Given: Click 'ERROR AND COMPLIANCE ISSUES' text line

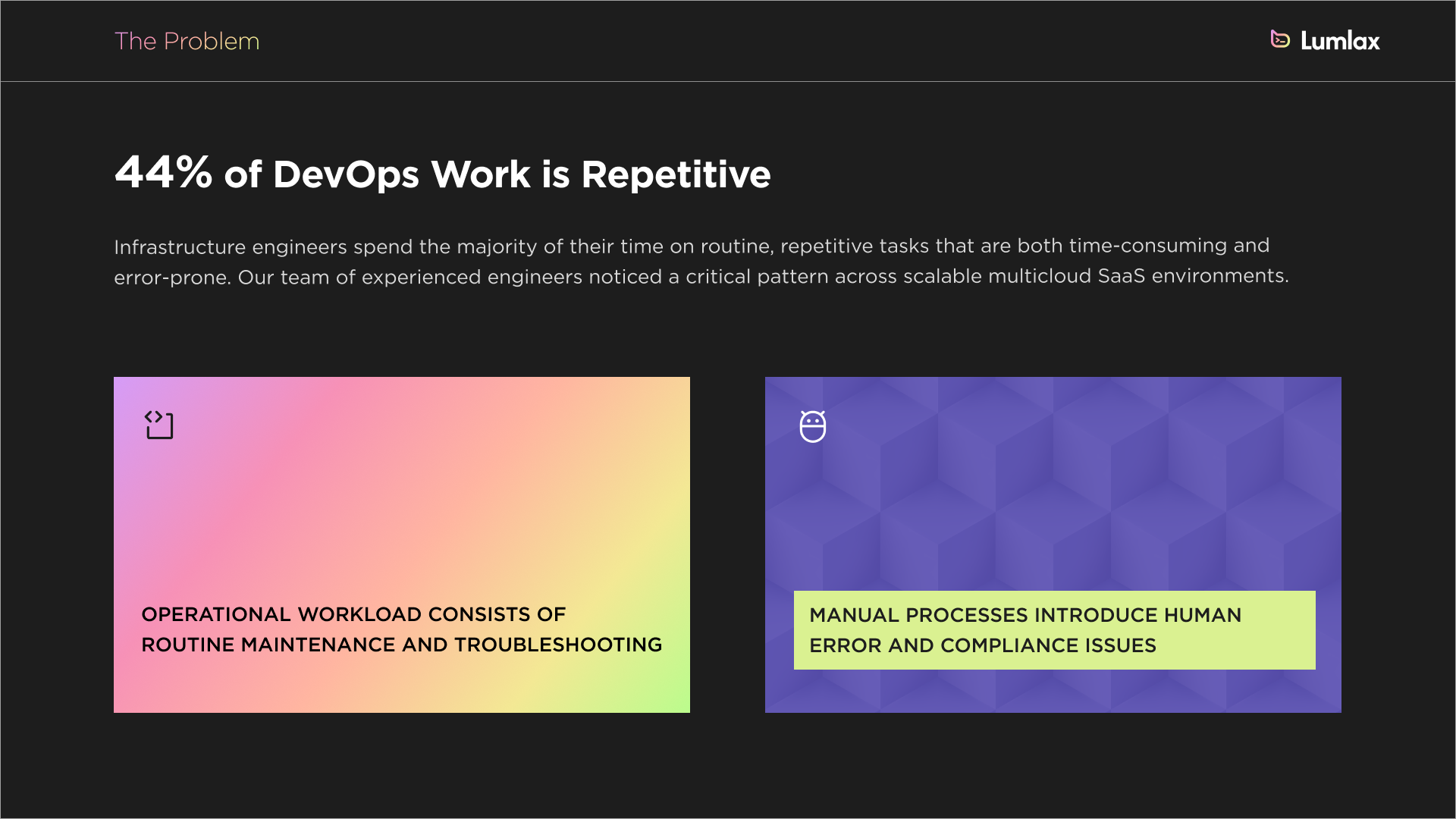Looking at the screenshot, I should coord(982,645).
